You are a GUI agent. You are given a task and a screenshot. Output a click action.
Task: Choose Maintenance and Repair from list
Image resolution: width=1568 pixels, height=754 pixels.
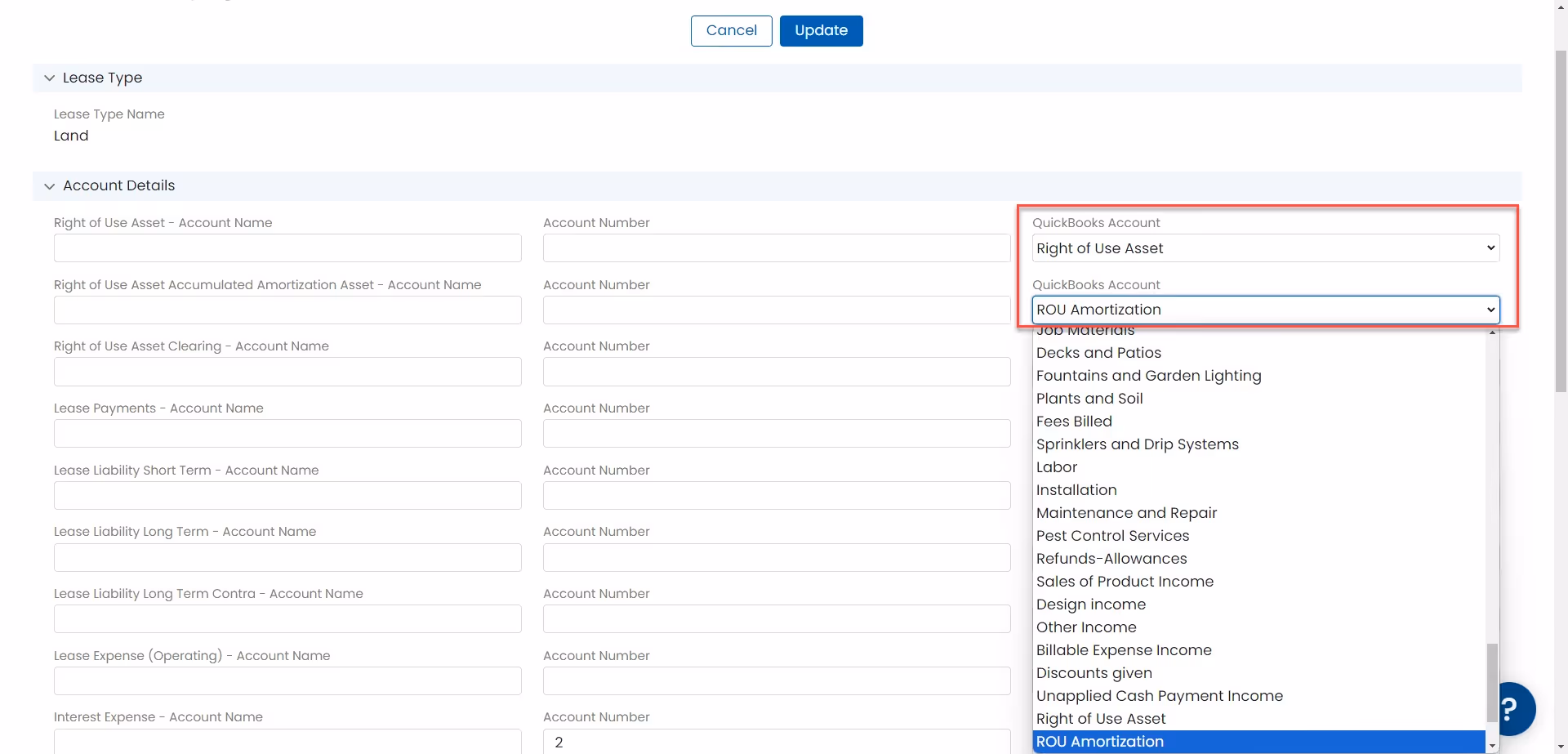[1258, 513]
